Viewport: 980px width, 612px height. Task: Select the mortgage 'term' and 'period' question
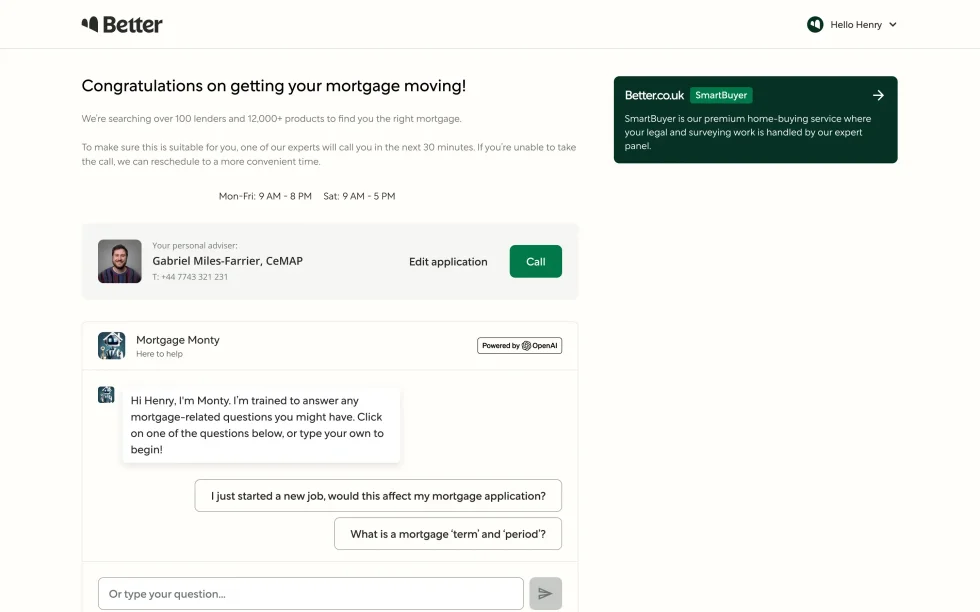coord(448,534)
